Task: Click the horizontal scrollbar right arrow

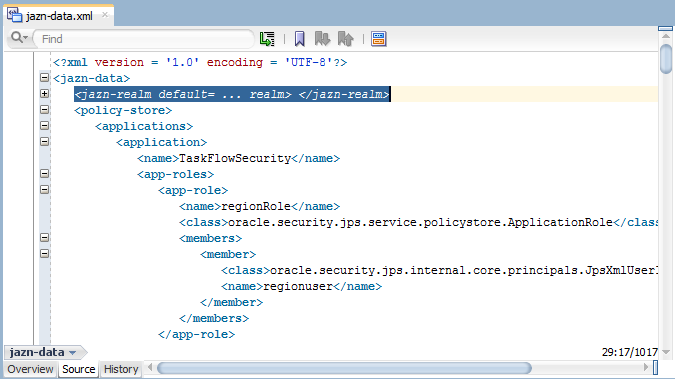Action: [x=646, y=367]
